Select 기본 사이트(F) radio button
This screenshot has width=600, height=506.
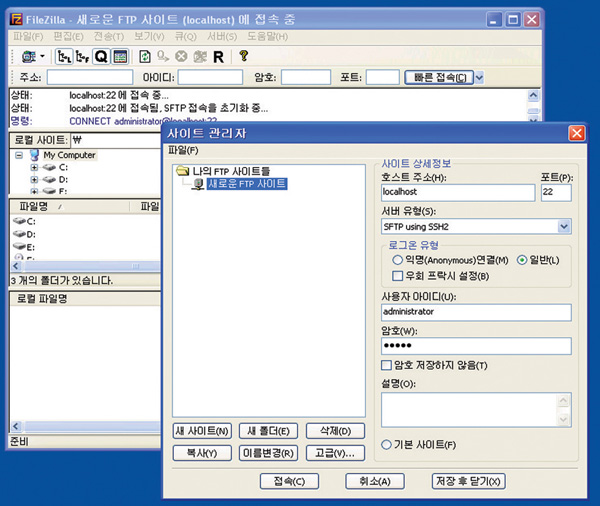(x=386, y=444)
